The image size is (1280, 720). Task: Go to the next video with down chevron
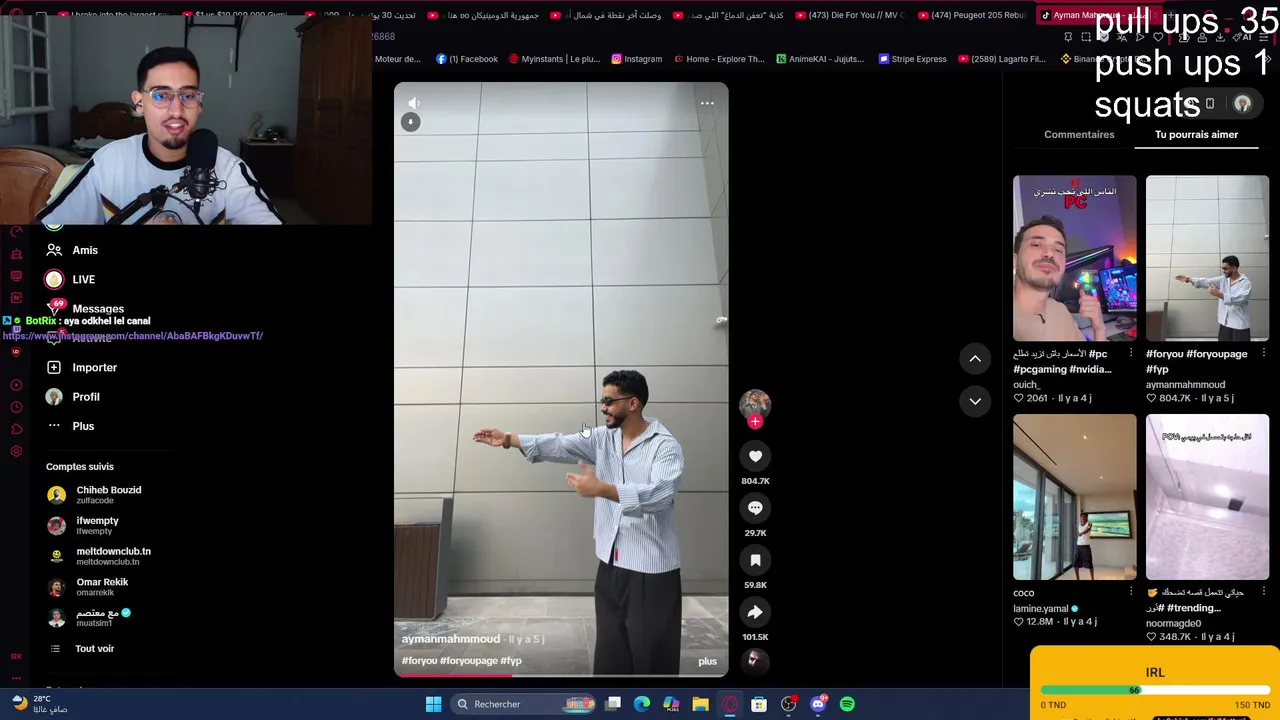pos(975,401)
